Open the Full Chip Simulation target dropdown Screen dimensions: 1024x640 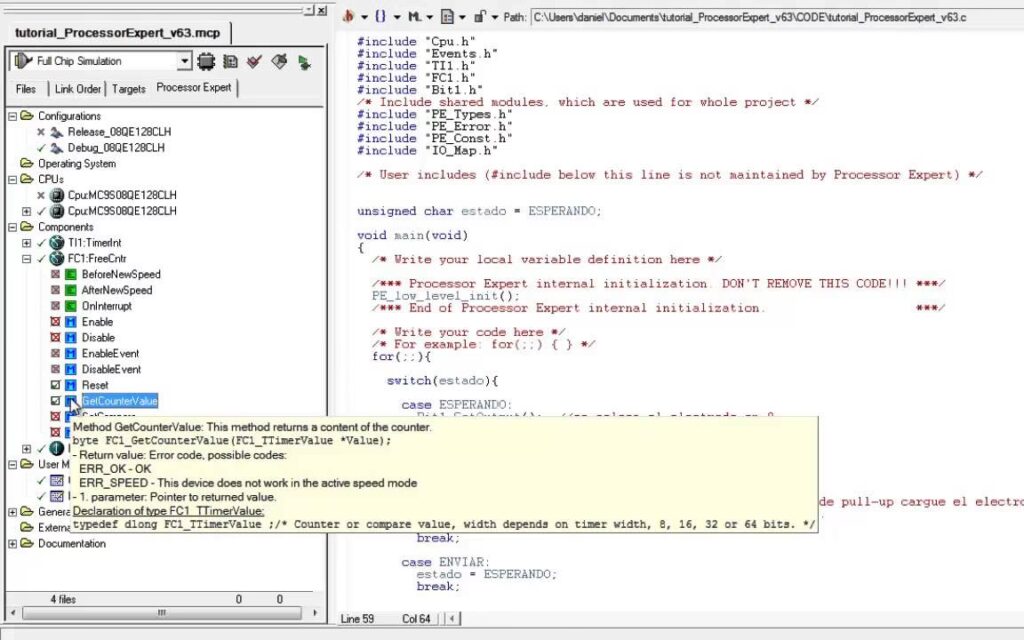(184, 62)
